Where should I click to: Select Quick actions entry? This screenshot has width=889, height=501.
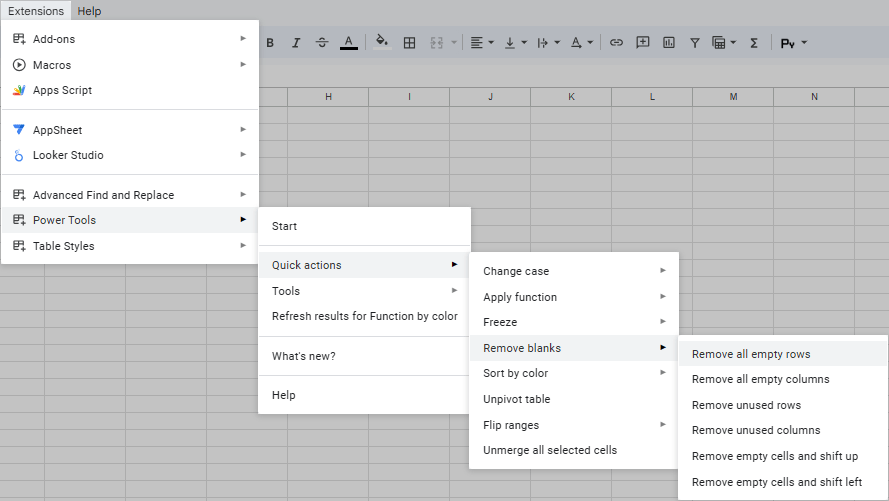click(x=365, y=265)
